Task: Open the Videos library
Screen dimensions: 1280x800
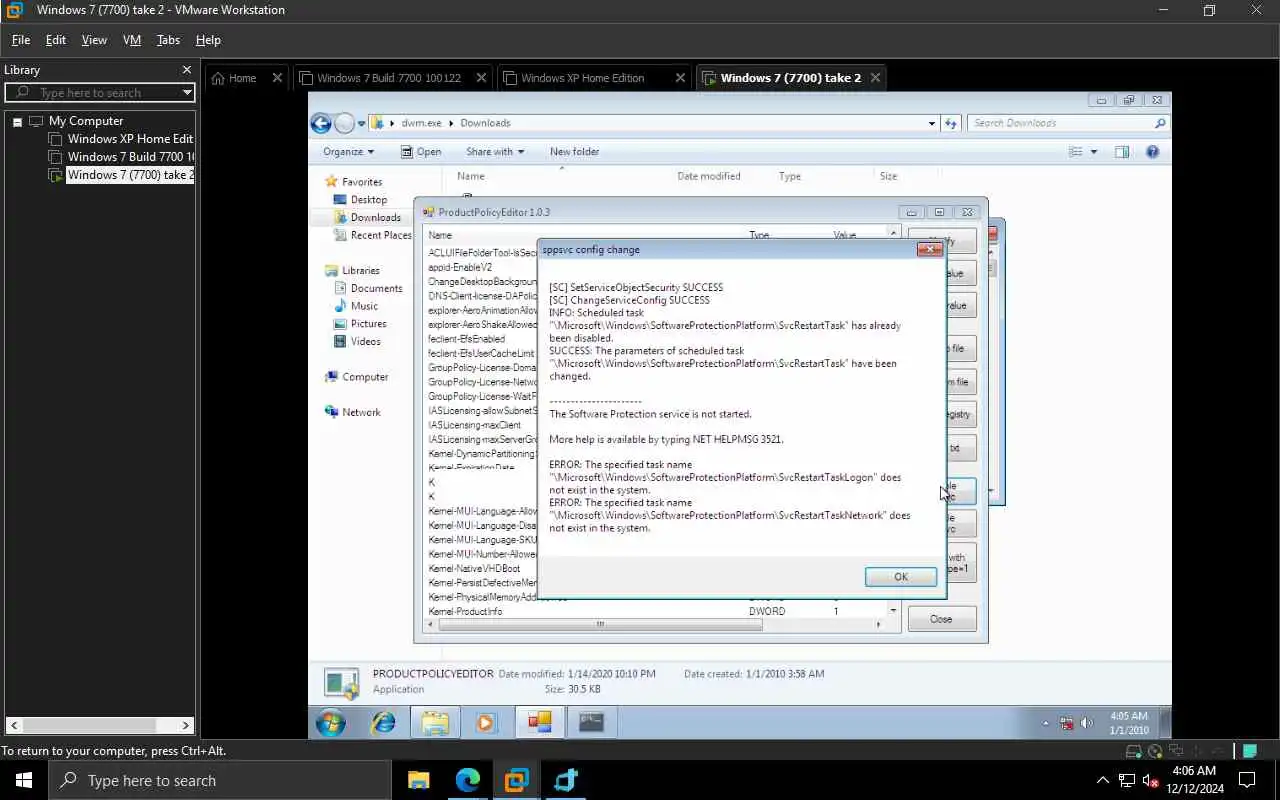Action: (357, 342)
